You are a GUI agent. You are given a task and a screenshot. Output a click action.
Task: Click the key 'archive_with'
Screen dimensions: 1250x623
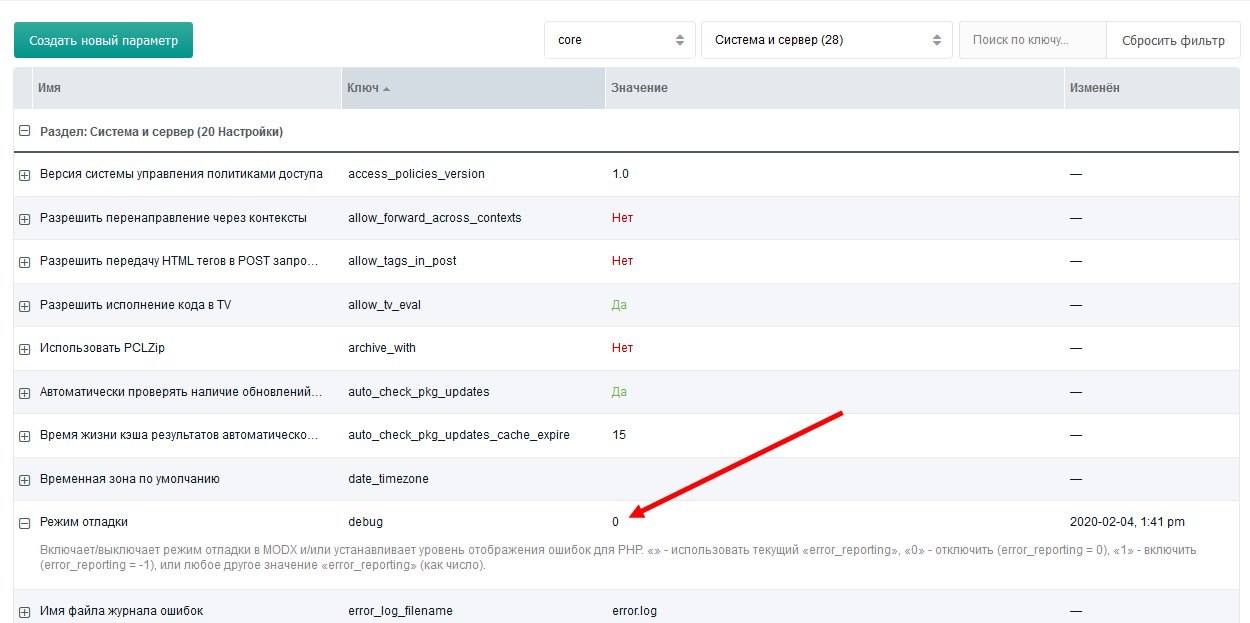coord(382,348)
